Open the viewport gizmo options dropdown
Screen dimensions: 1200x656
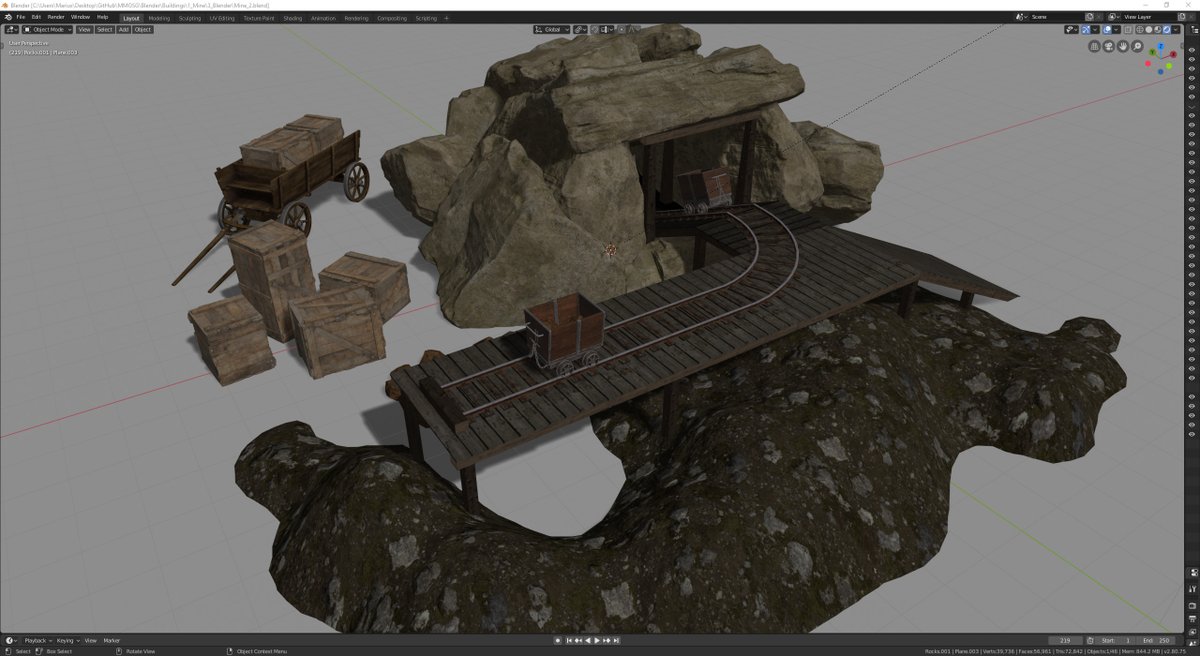coord(1095,29)
